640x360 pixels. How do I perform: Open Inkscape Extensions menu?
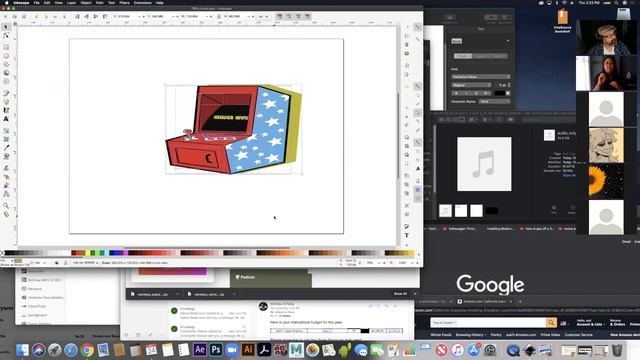pos(142,3)
